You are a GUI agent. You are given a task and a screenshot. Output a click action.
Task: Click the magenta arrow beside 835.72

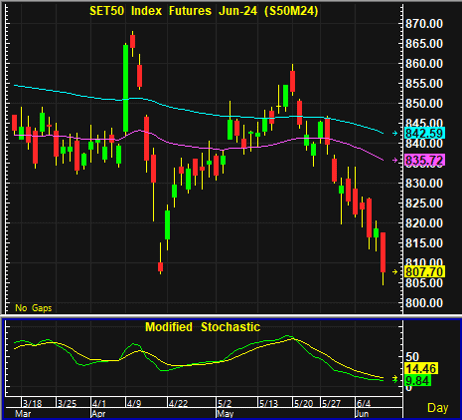395,160
